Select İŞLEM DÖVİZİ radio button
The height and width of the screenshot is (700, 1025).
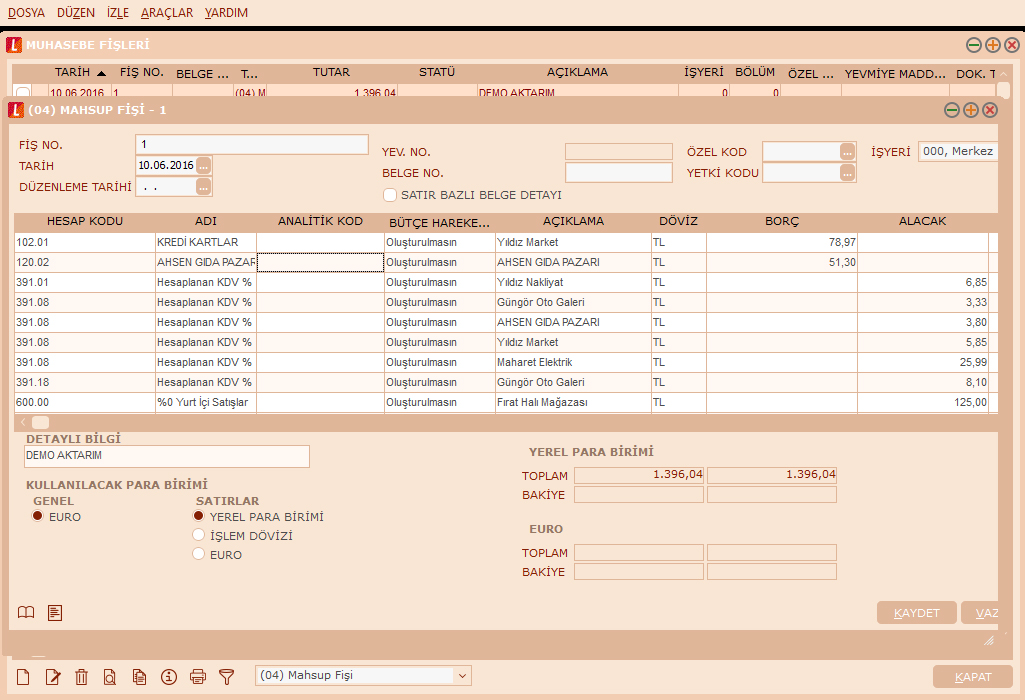pyautogui.click(x=199, y=535)
